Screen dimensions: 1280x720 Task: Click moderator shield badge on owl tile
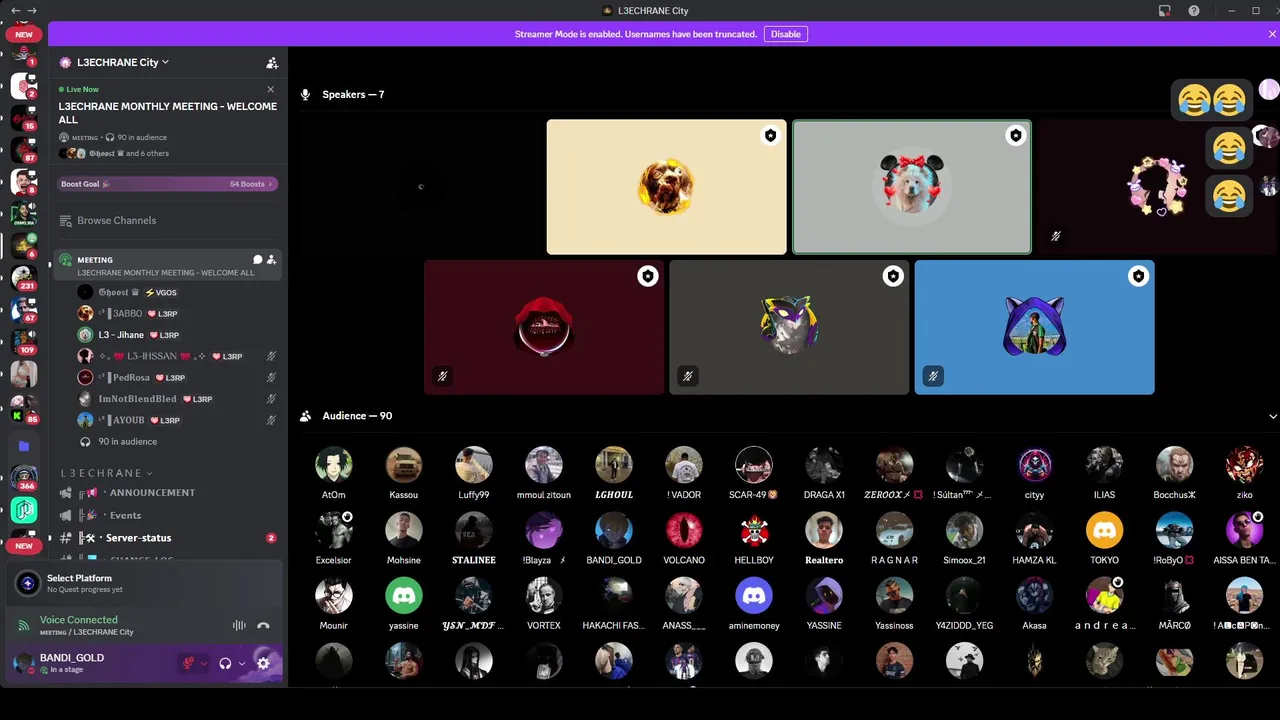[893, 276]
